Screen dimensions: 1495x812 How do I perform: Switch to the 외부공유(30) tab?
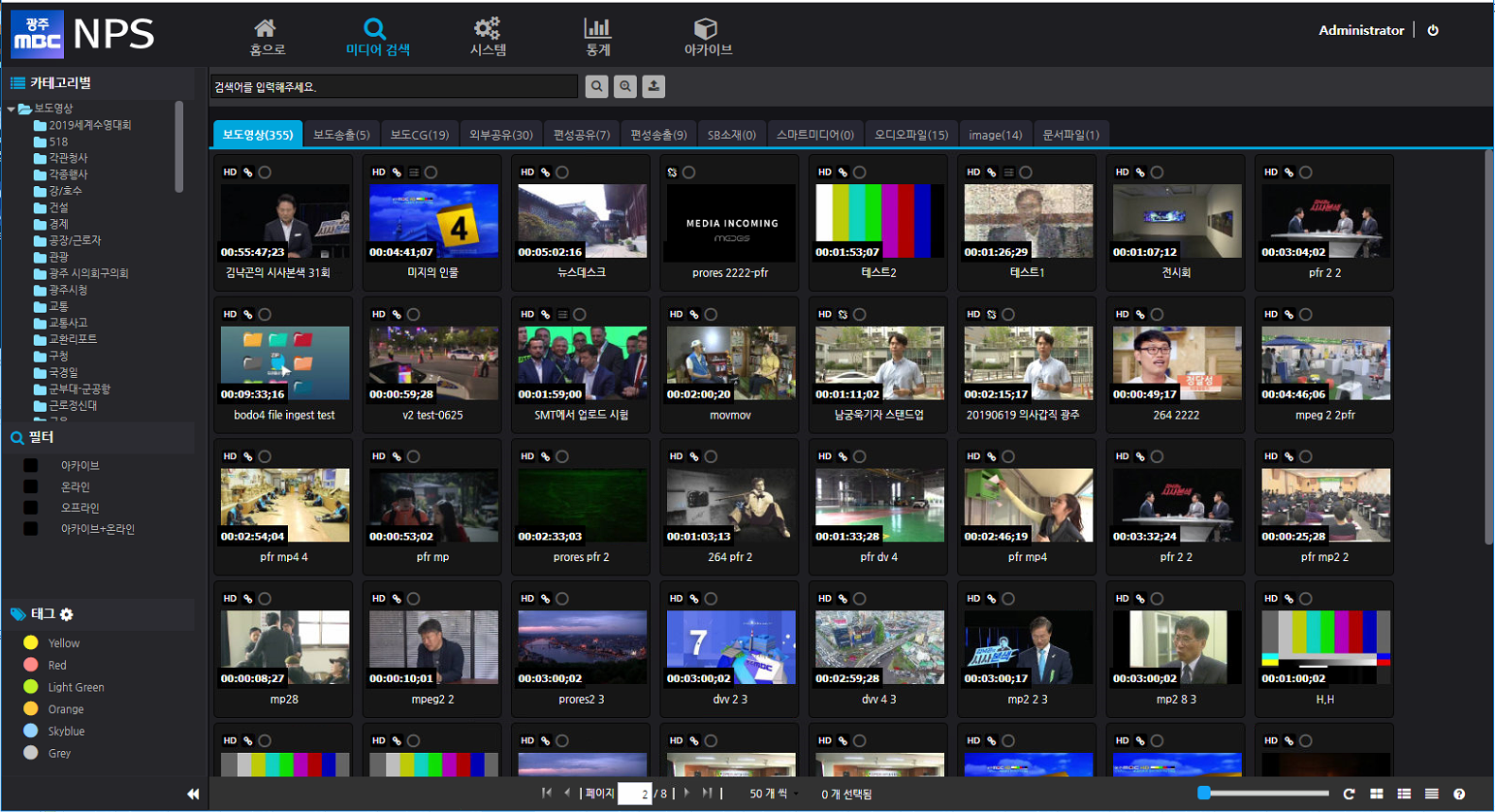click(501, 135)
